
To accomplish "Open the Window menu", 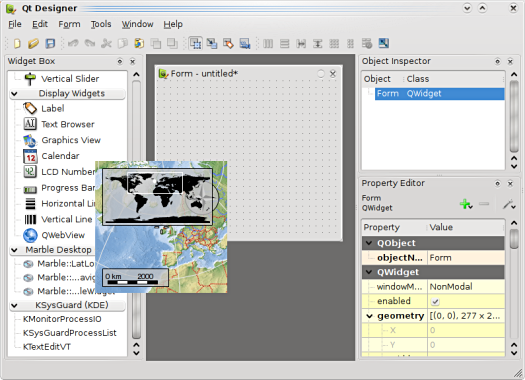I will click(137, 24).
